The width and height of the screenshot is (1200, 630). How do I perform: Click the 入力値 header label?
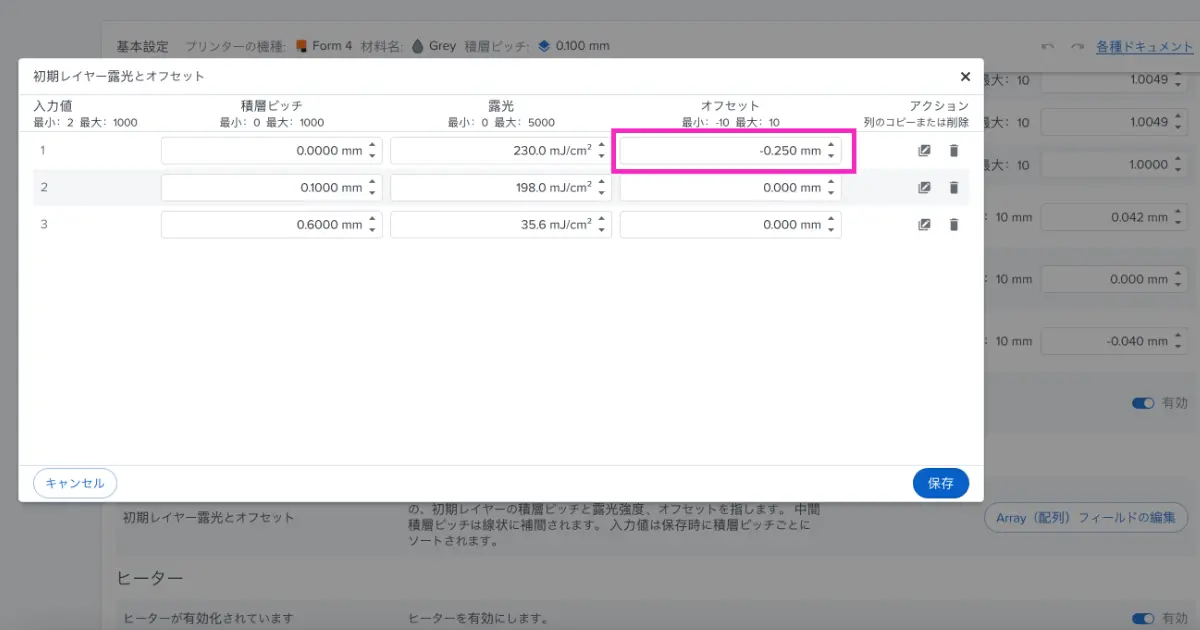53,105
